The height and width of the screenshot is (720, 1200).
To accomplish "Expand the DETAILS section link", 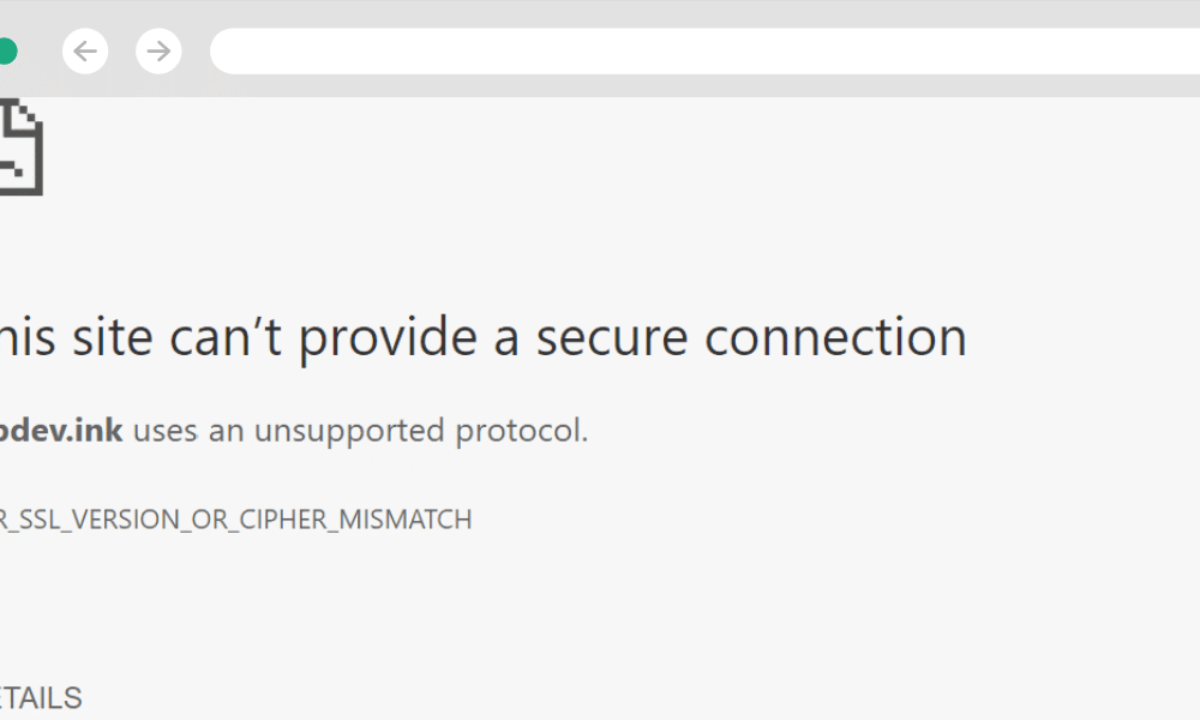I will 41,697.
